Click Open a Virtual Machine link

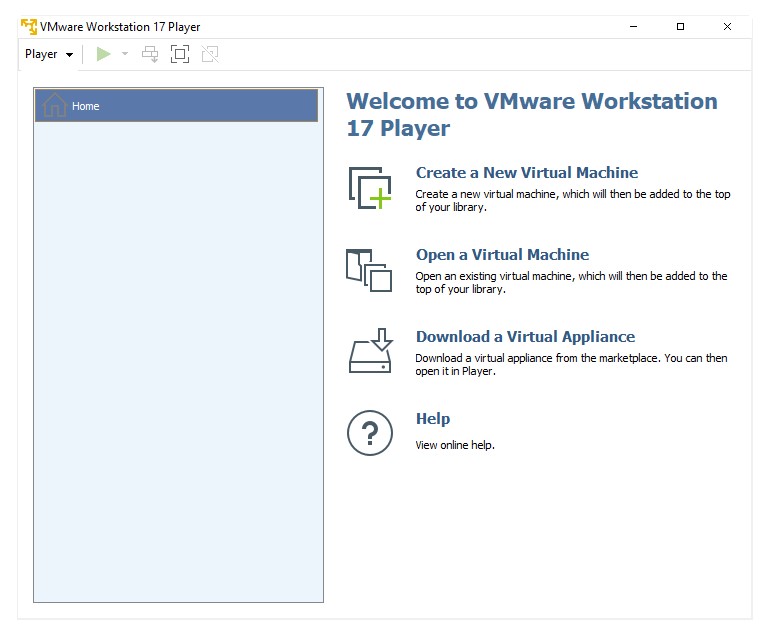[x=502, y=254]
